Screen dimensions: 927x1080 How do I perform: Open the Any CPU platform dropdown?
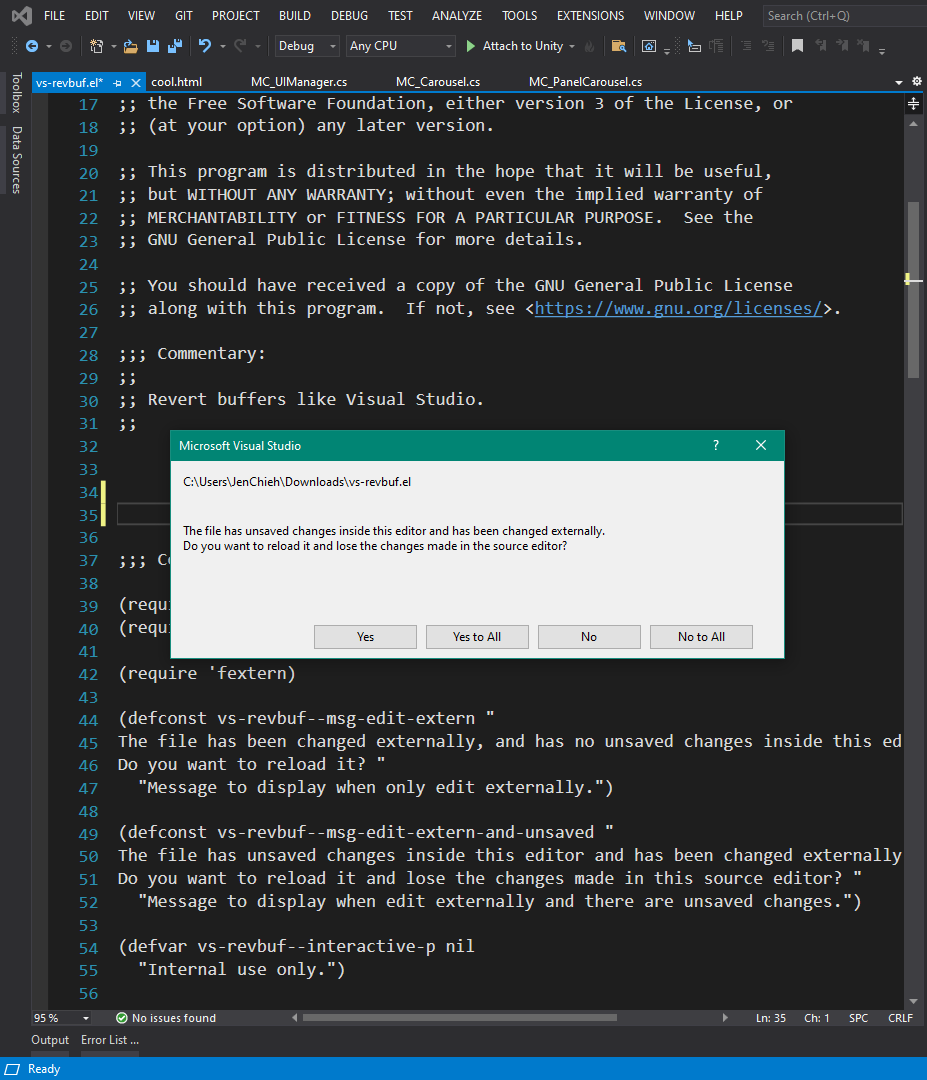[401, 46]
